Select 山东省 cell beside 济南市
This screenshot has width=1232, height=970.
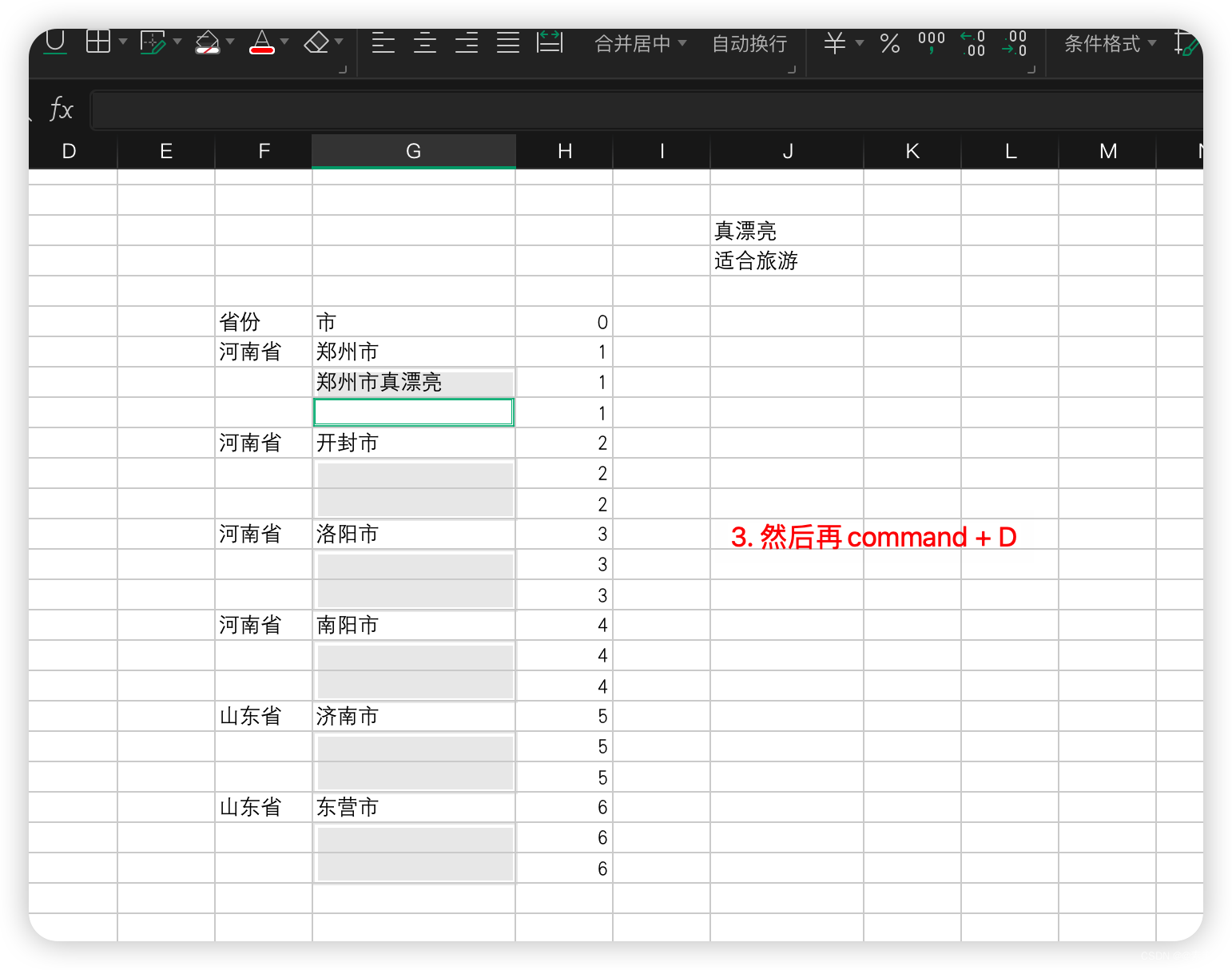coord(264,717)
